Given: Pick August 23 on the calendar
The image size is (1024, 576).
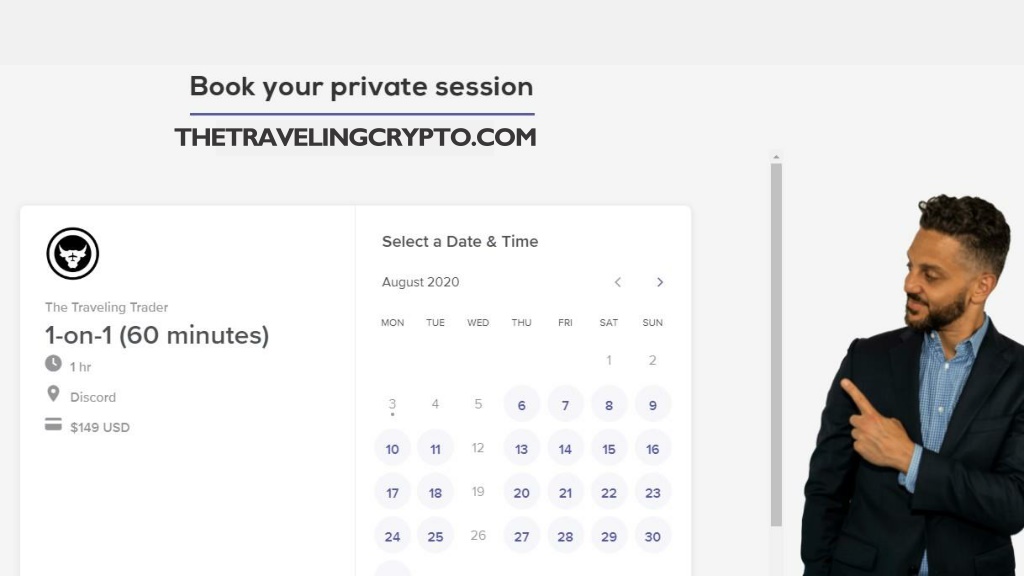Looking at the screenshot, I should [652, 492].
